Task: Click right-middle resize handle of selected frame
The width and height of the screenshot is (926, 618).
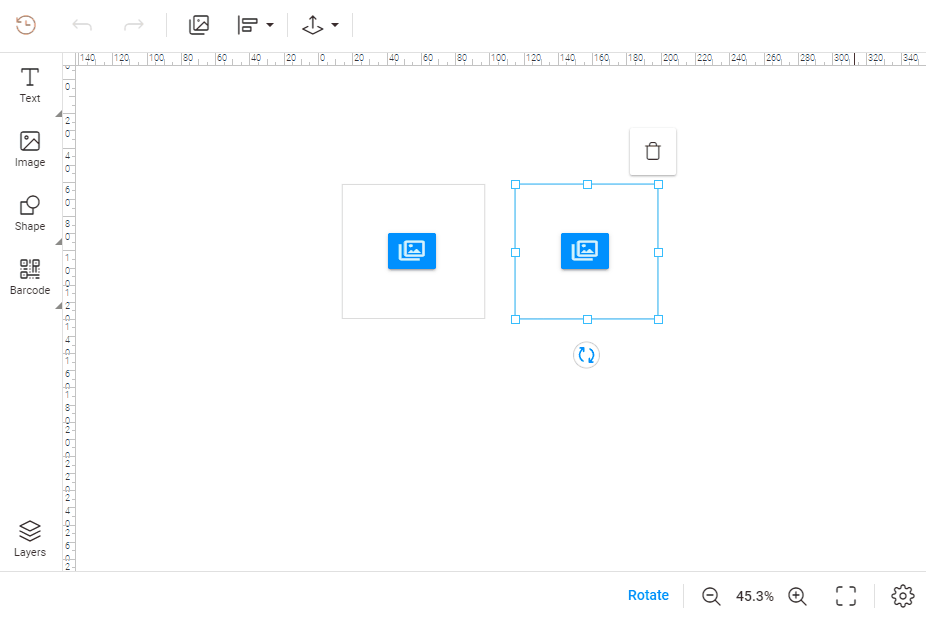Action: coord(658,252)
